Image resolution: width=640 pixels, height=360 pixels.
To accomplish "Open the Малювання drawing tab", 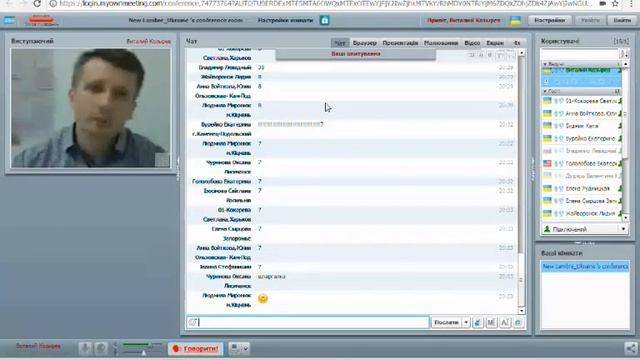I will (x=441, y=43).
